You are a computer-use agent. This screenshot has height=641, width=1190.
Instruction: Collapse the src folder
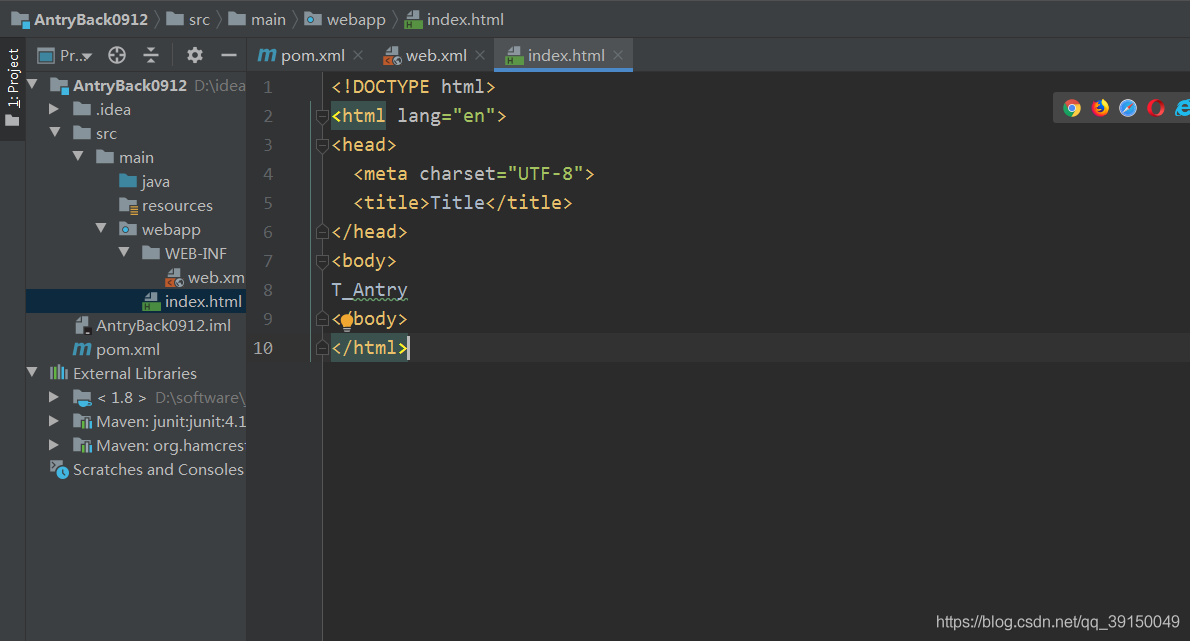point(55,132)
